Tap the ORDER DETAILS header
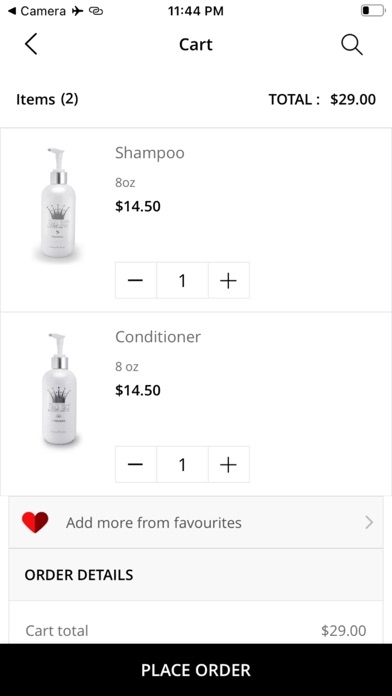The height and width of the screenshot is (696, 392). click(196, 575)
